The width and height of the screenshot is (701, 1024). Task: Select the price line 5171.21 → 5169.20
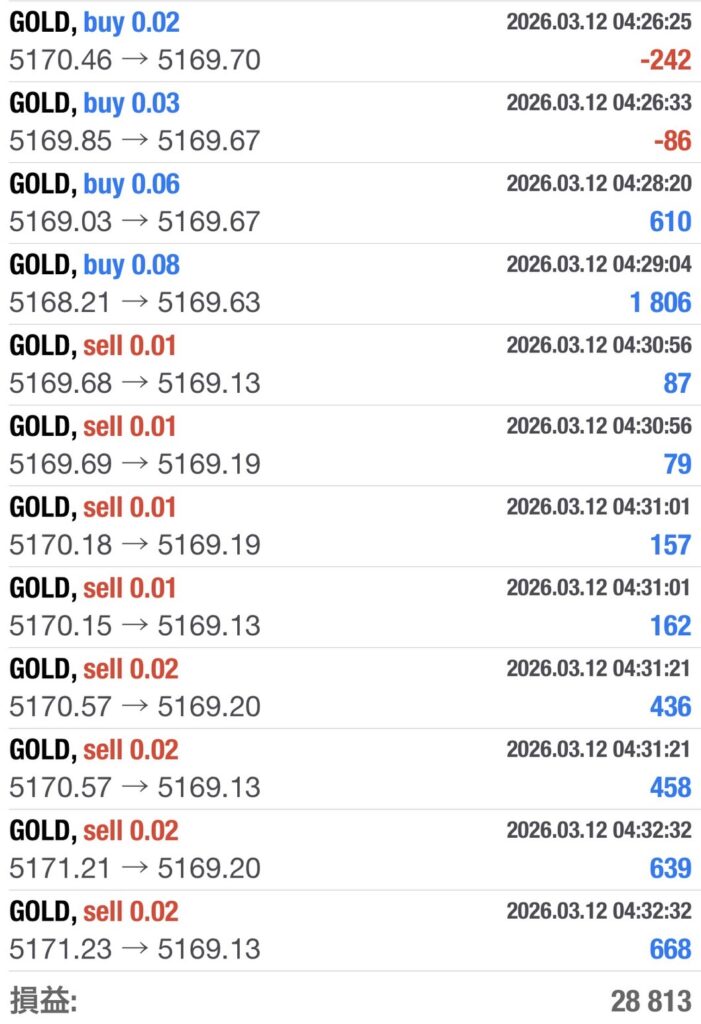(x=135, y=868)
